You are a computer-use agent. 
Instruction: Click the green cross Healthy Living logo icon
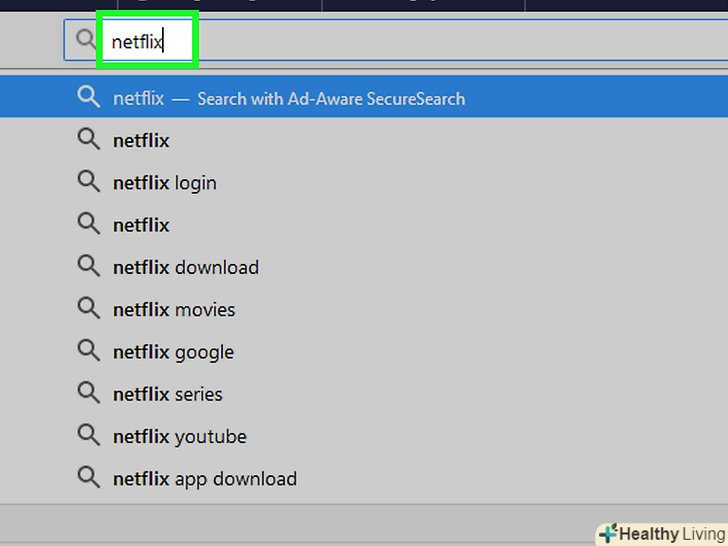[x=607, y=533]
